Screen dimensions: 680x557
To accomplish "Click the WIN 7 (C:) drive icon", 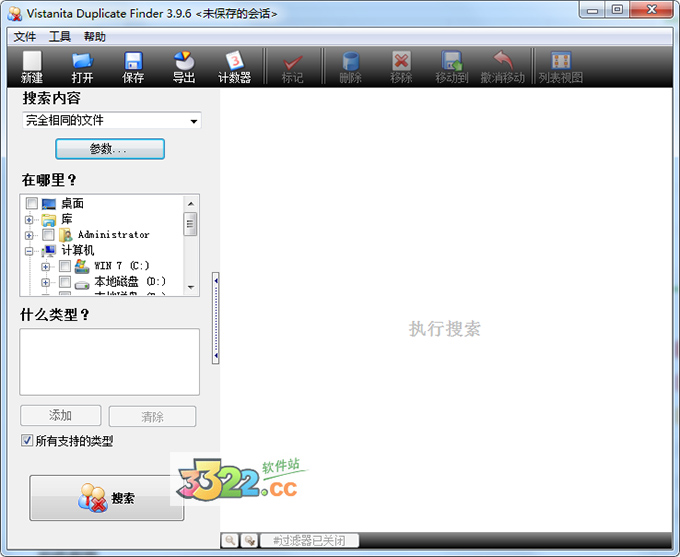I will click(82, 266).
